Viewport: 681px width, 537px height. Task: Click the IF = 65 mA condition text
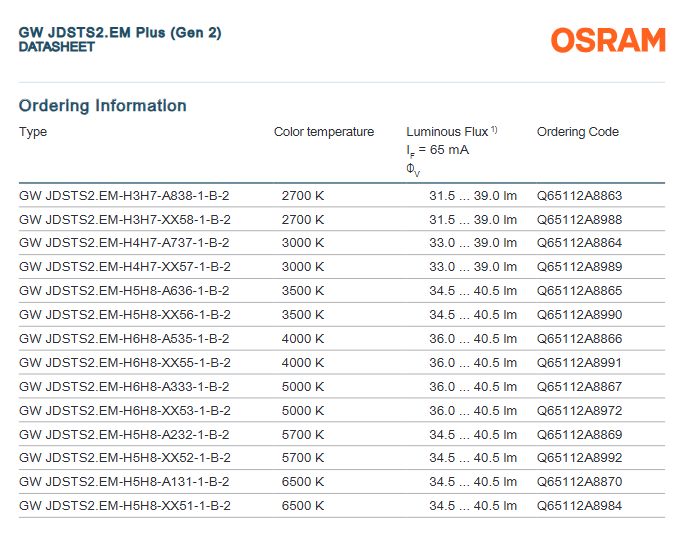[x=437, y=150]
